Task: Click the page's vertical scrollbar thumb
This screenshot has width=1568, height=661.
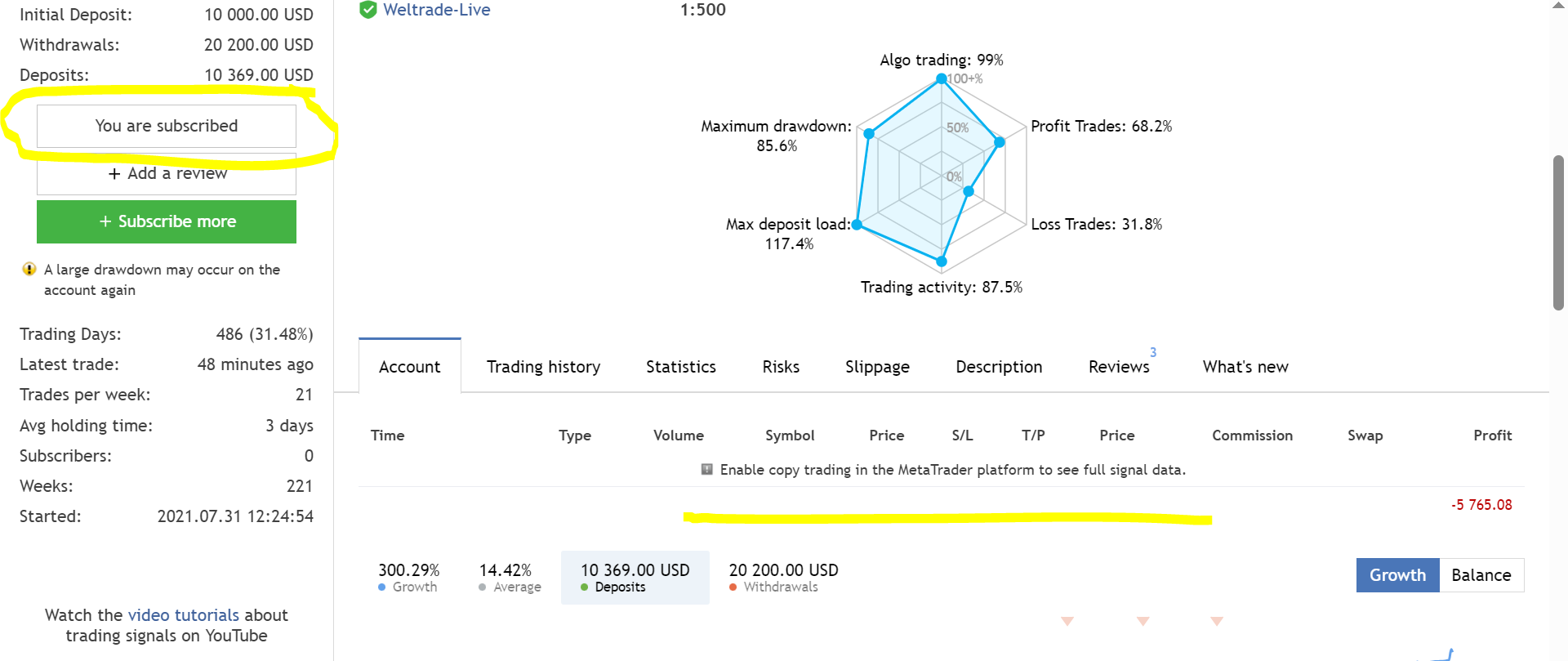Action: pos(1558,233)
